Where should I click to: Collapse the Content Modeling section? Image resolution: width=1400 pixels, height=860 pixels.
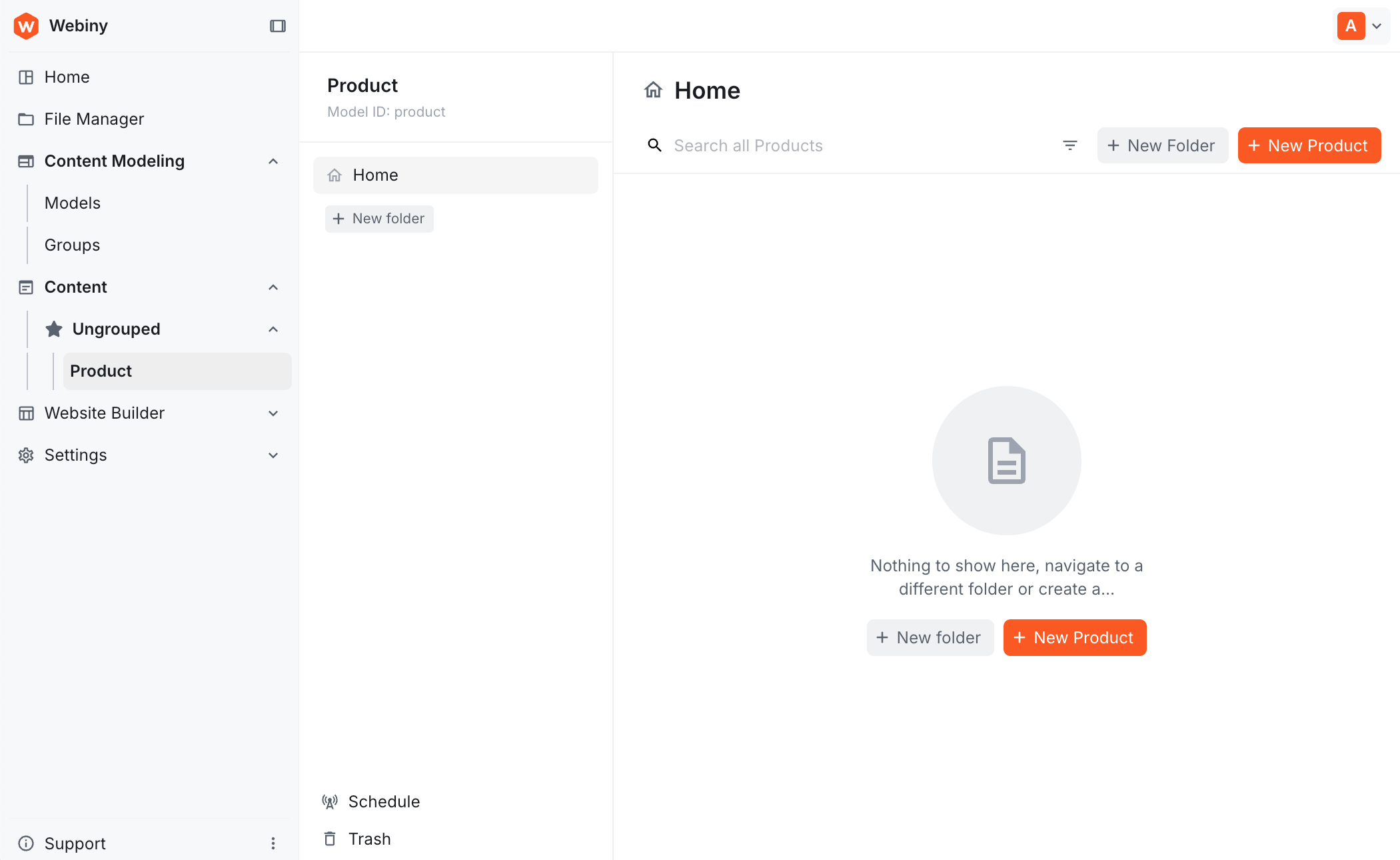point(273,161)
